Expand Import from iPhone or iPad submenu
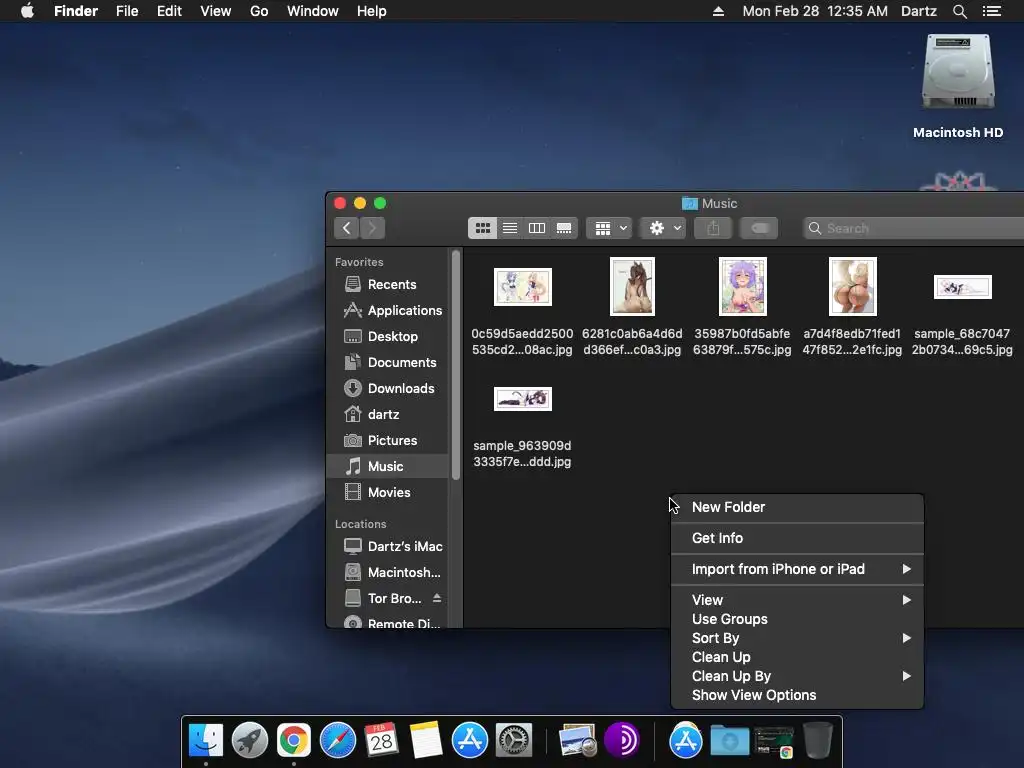The image size is (1024, 768). tap(797, 569)
